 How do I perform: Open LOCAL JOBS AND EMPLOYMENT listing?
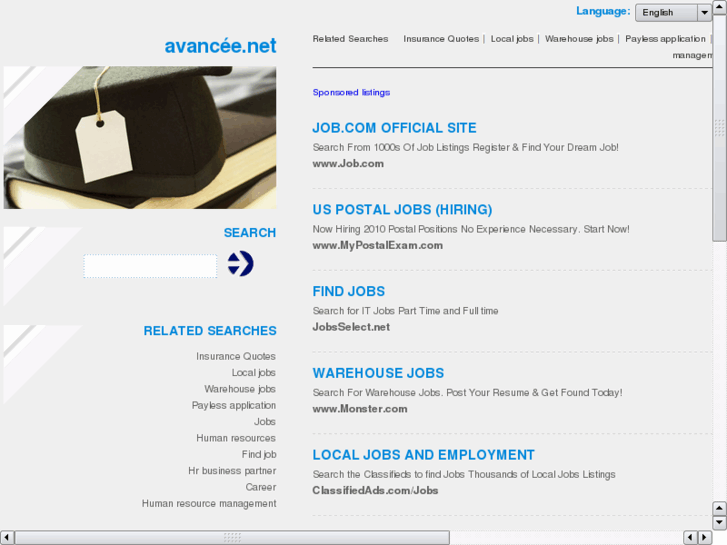pos(423,455)
